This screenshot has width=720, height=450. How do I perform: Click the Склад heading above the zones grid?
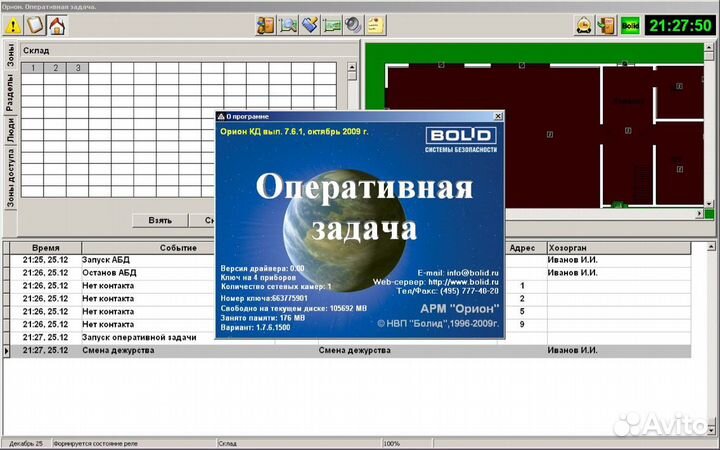coord(36,51)
